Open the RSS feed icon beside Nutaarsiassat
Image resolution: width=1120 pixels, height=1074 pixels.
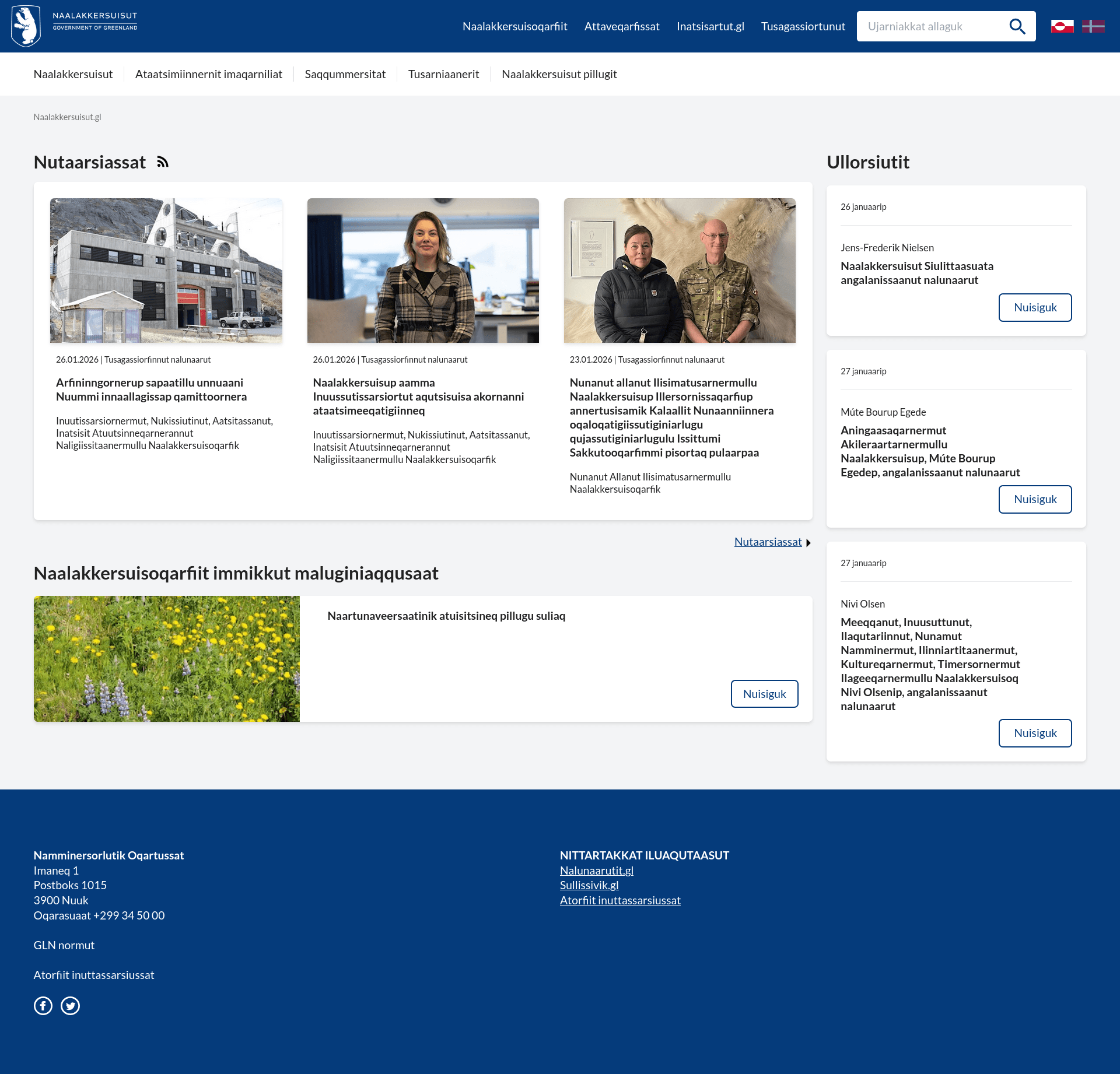coord(163,162)
